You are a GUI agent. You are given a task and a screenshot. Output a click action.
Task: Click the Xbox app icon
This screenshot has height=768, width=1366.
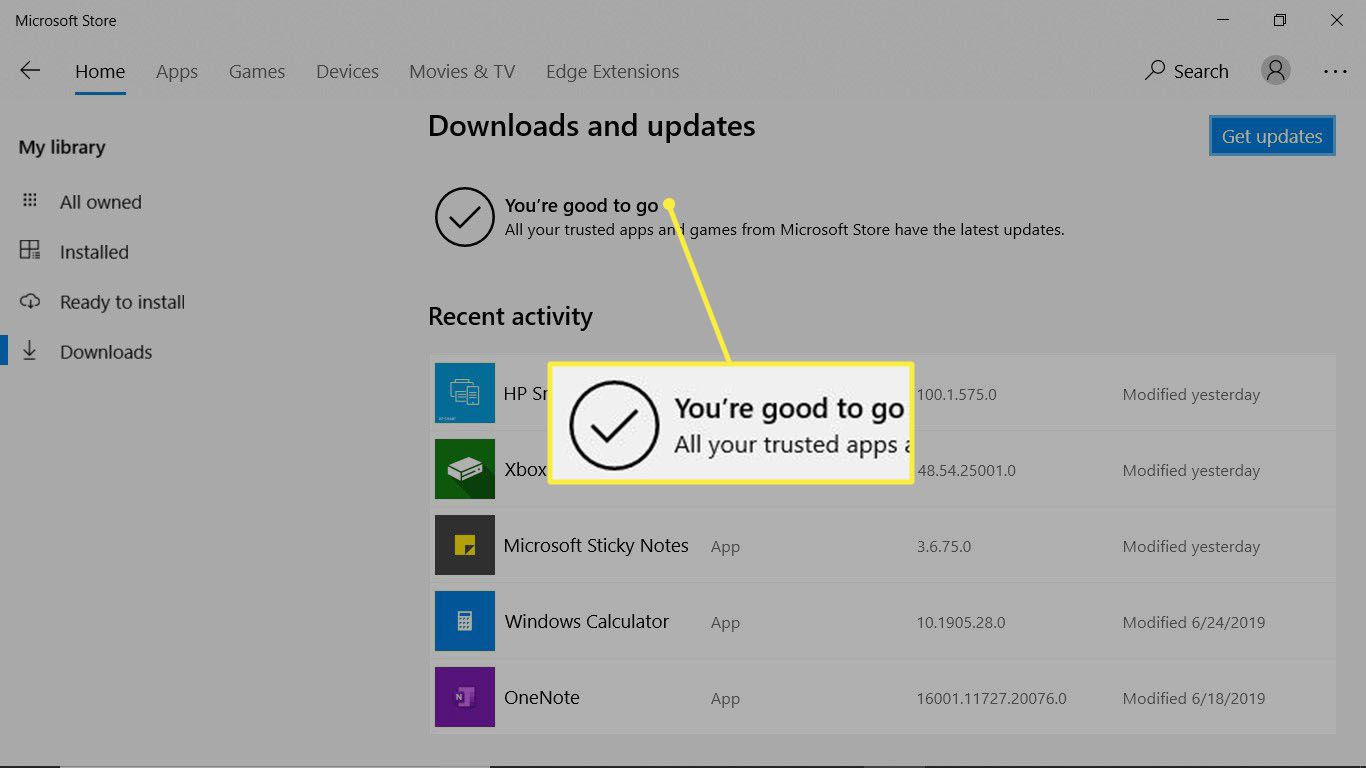coord(465,469)
